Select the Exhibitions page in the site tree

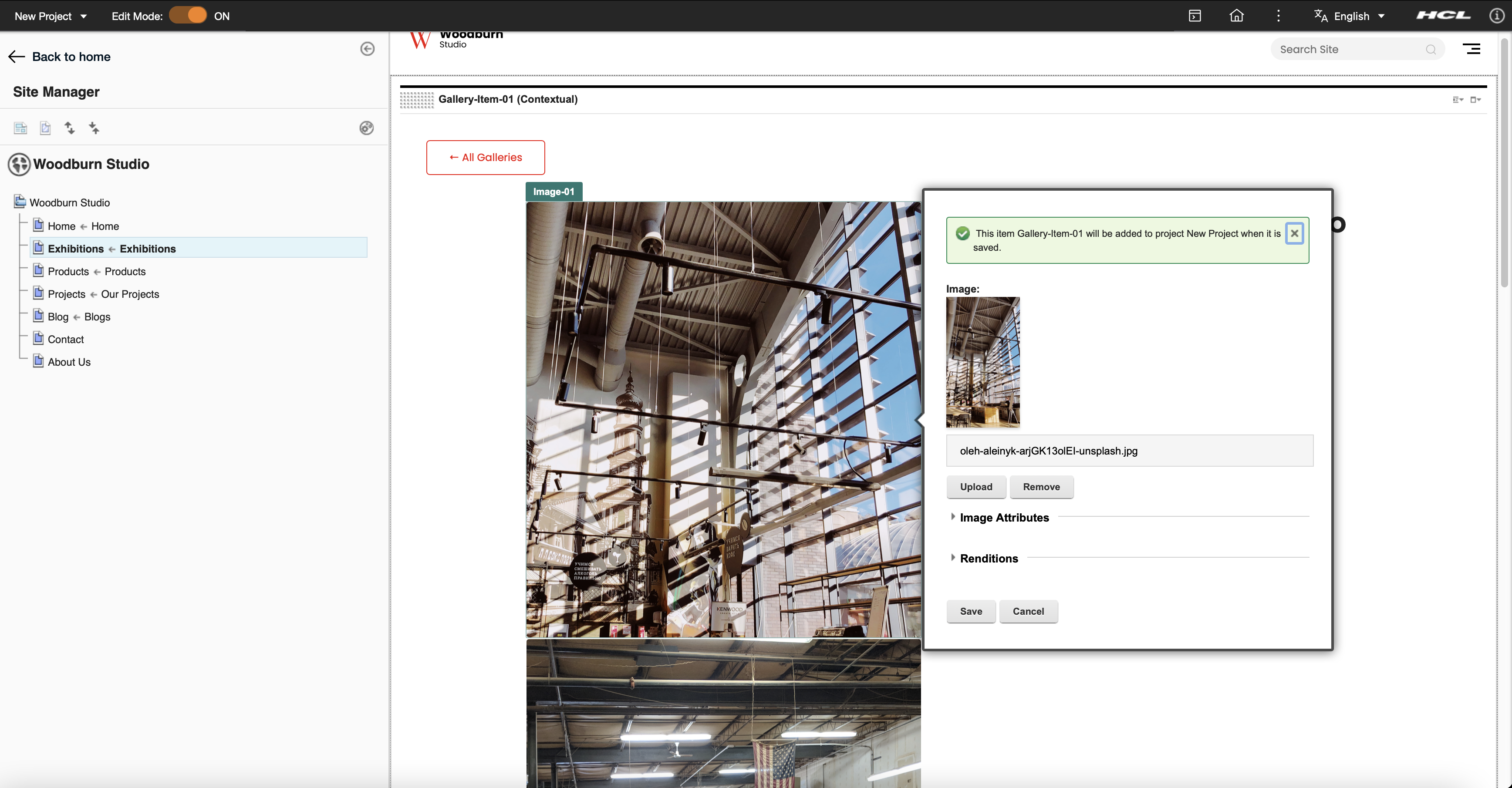(x=75, y=248)
